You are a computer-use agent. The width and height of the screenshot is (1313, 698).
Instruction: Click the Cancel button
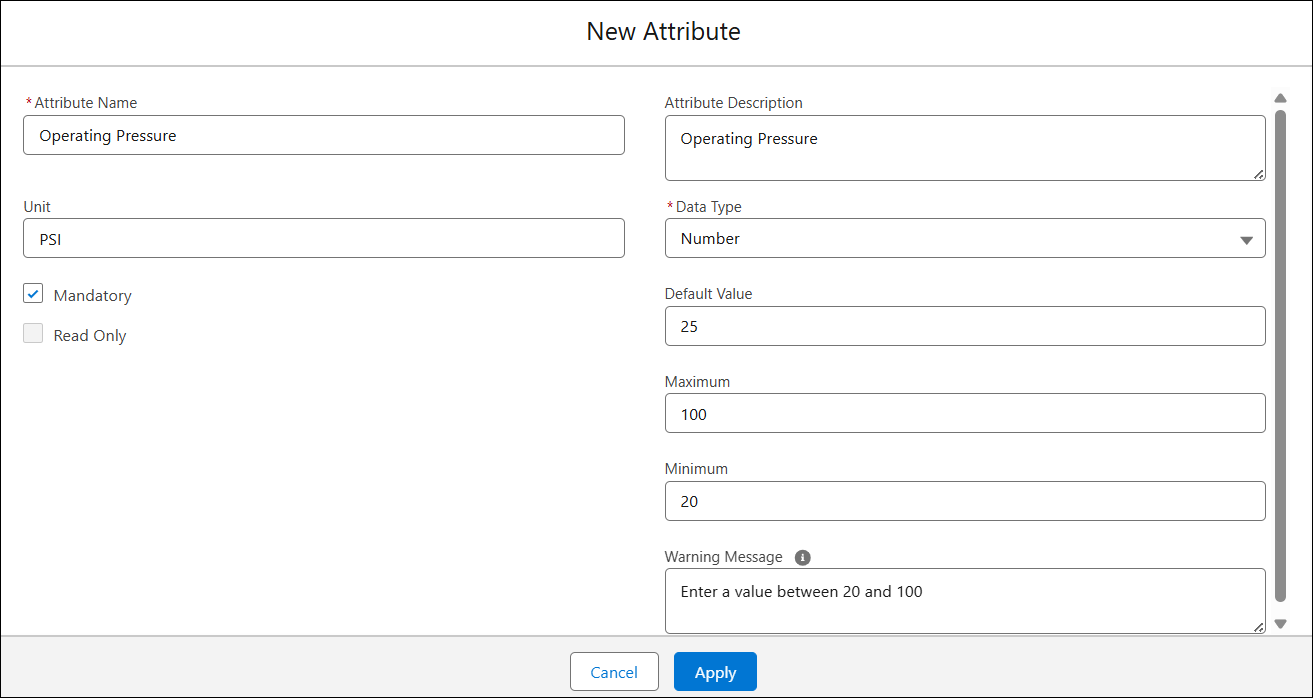coord(614,672)
